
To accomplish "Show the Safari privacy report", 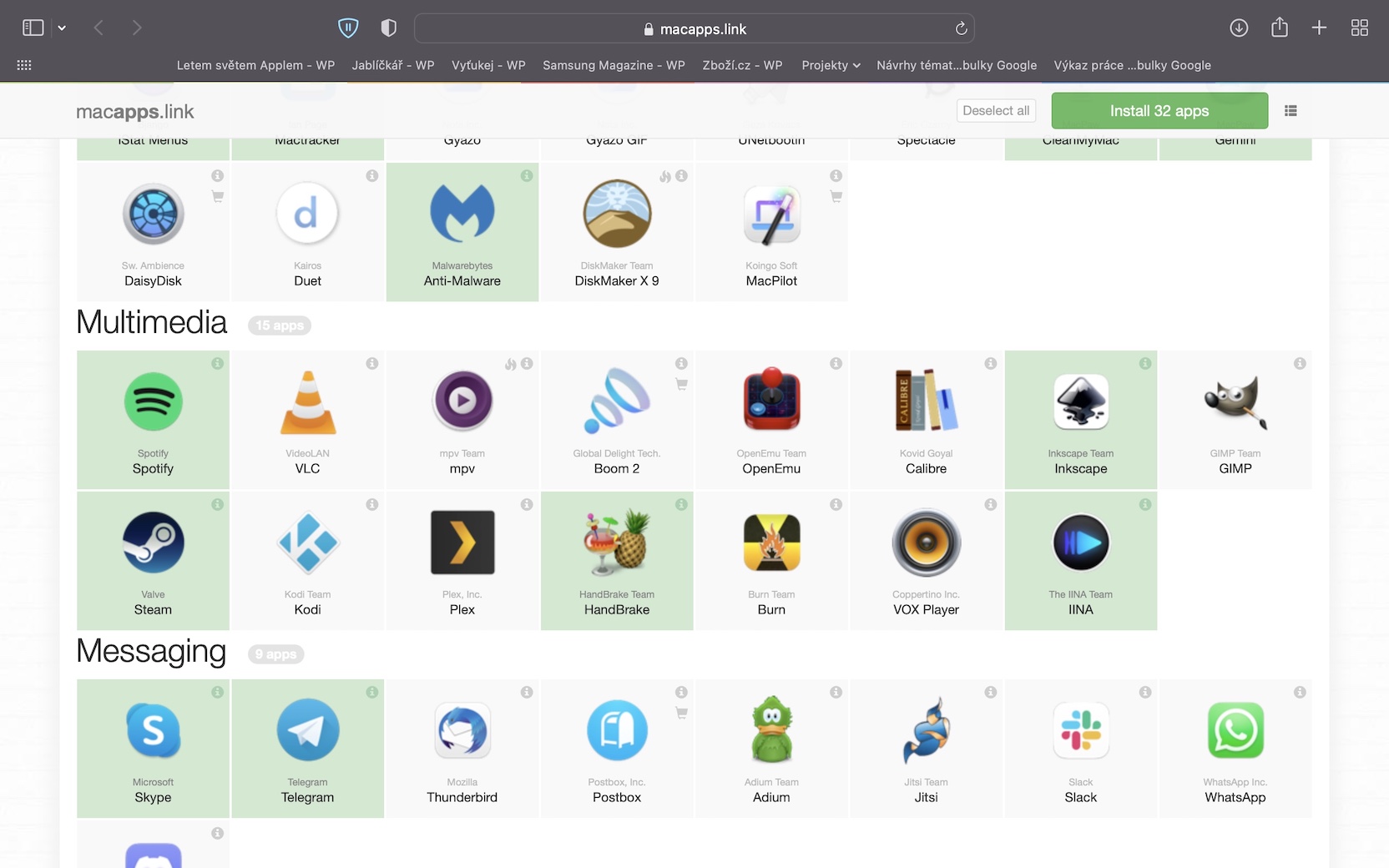I will tap(388, 28).
